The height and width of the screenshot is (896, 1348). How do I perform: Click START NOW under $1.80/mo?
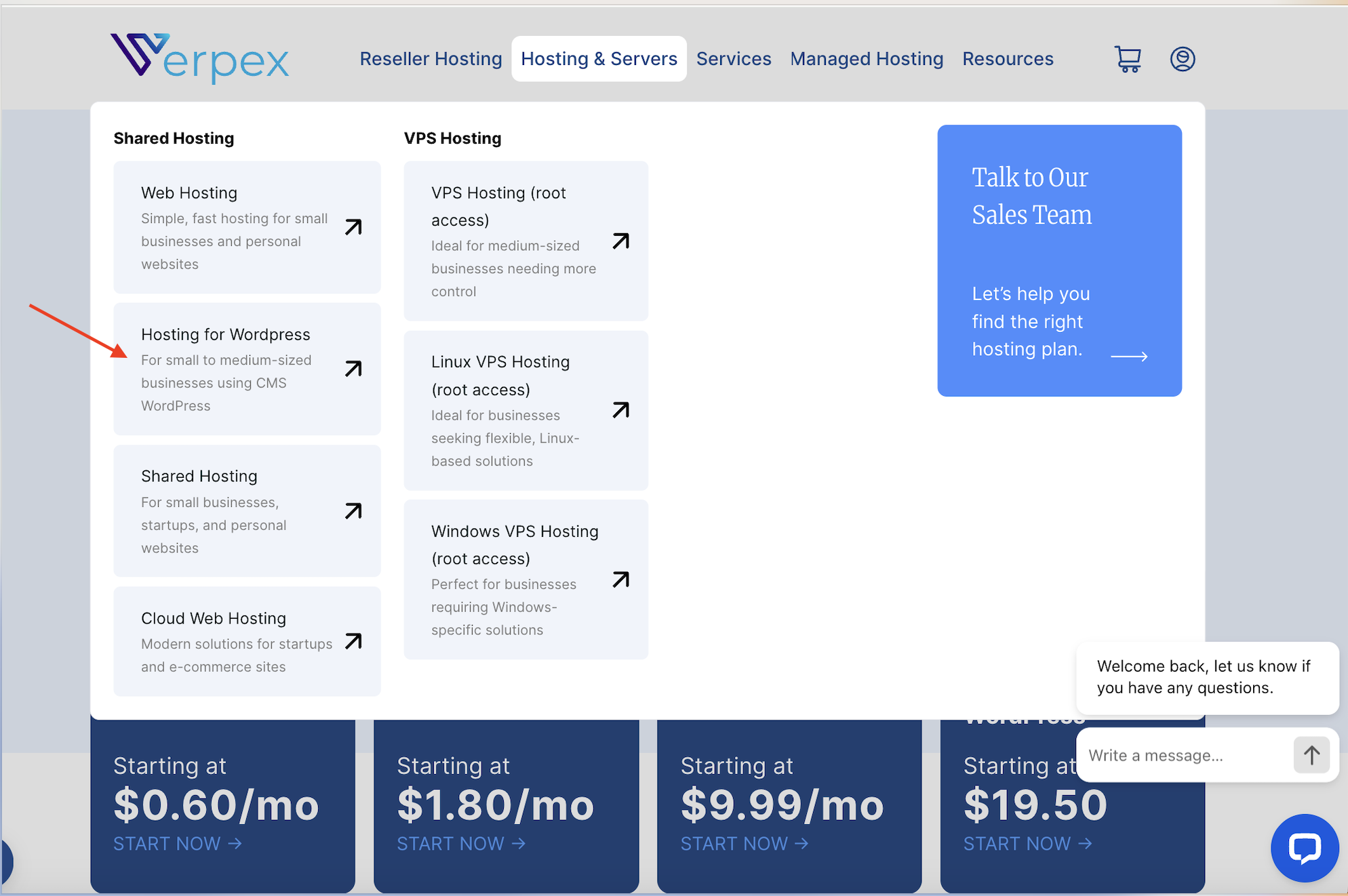click(461, 844)
